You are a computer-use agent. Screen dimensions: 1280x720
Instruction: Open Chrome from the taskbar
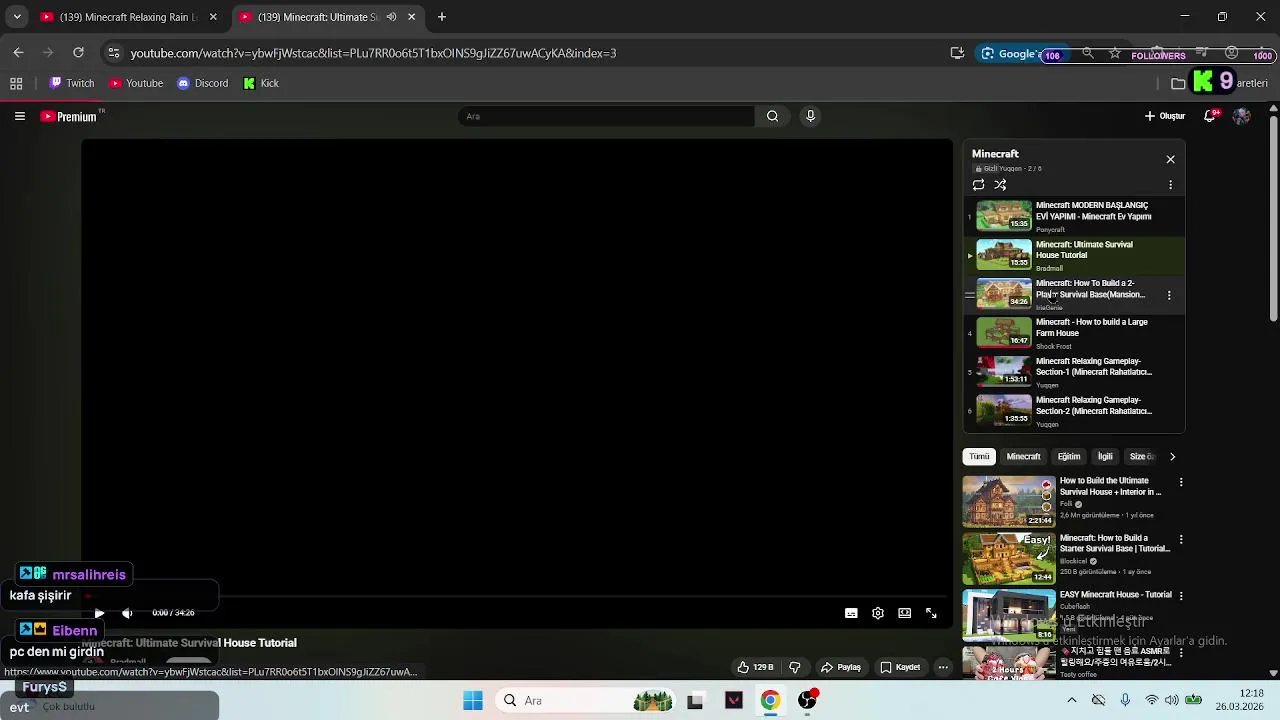tap(770, 701)
